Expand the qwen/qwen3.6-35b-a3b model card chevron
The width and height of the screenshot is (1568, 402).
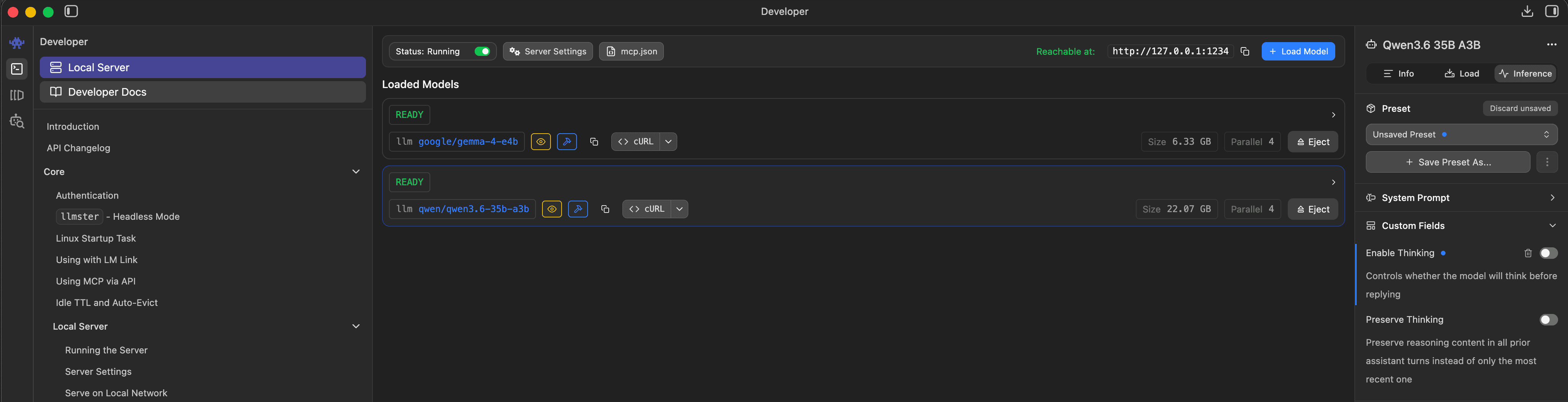point(1333,182)
